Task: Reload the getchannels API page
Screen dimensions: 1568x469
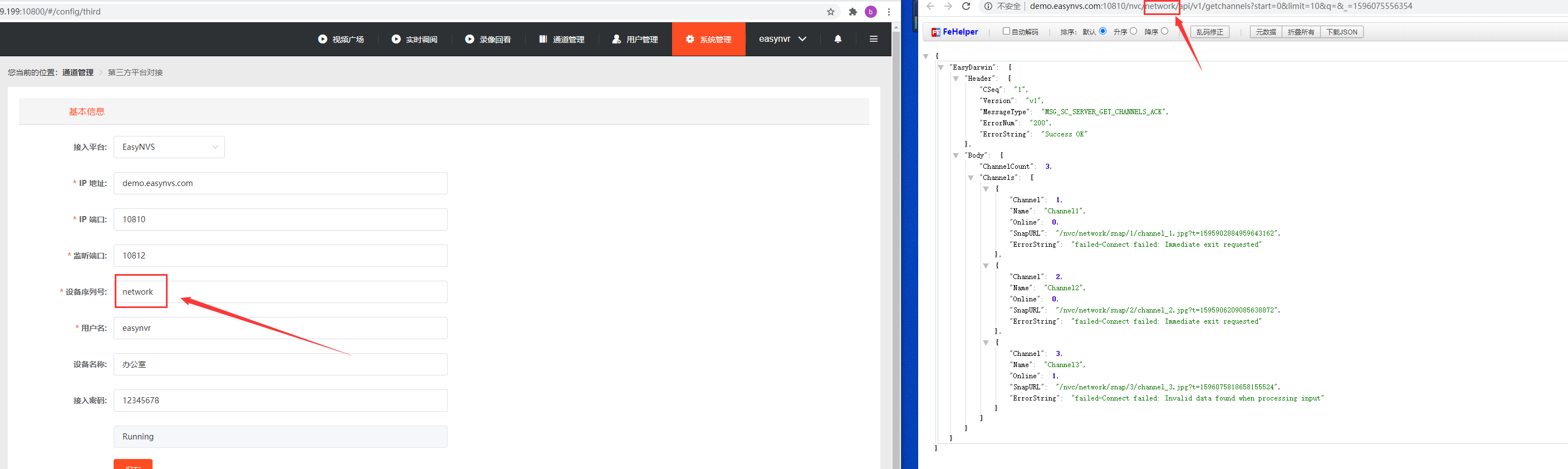Action: [x=966, y=6]
